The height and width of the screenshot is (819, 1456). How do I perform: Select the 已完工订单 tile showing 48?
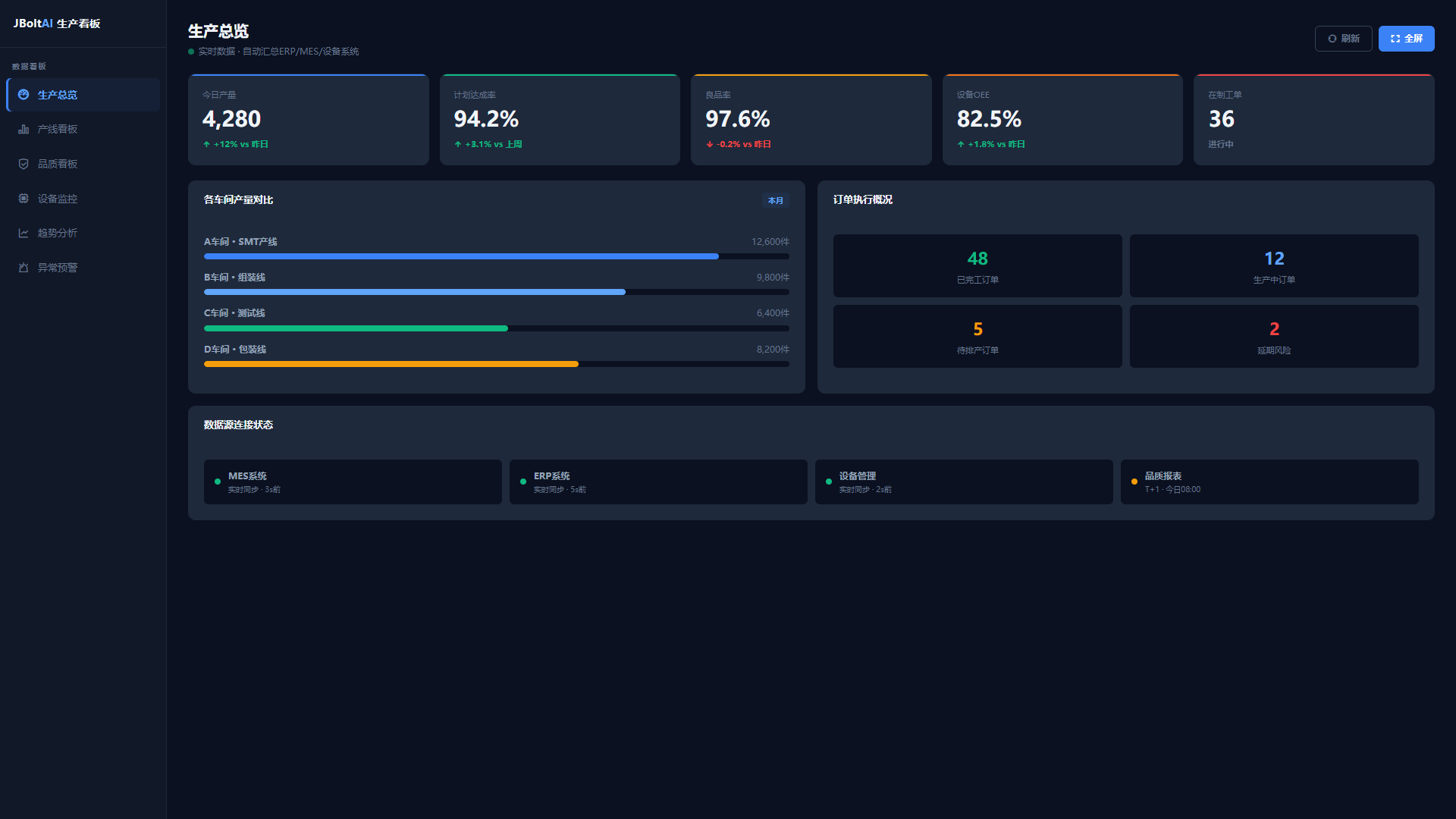tap(977, 265)
